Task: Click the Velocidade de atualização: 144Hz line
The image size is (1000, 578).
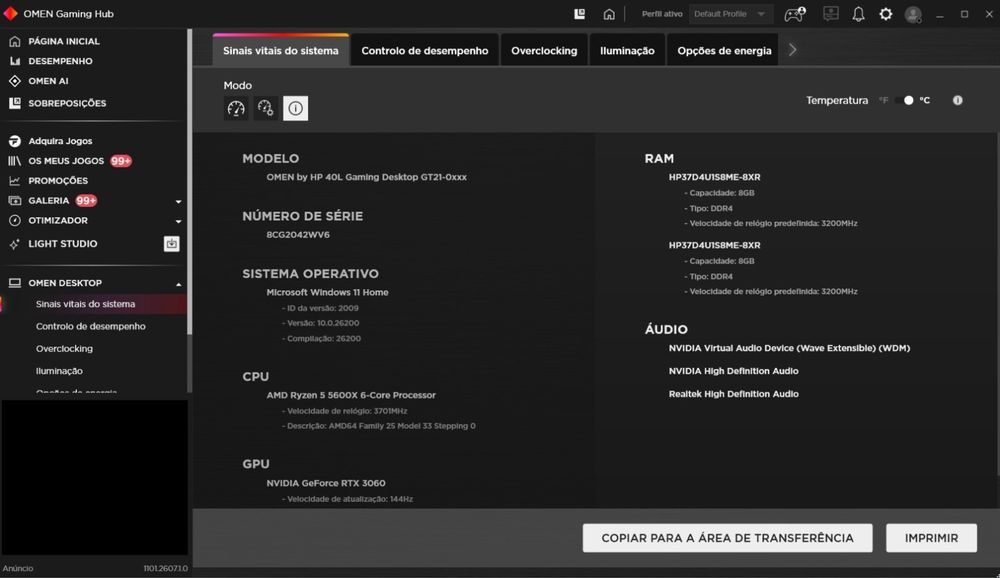Action: click(348, 500)
